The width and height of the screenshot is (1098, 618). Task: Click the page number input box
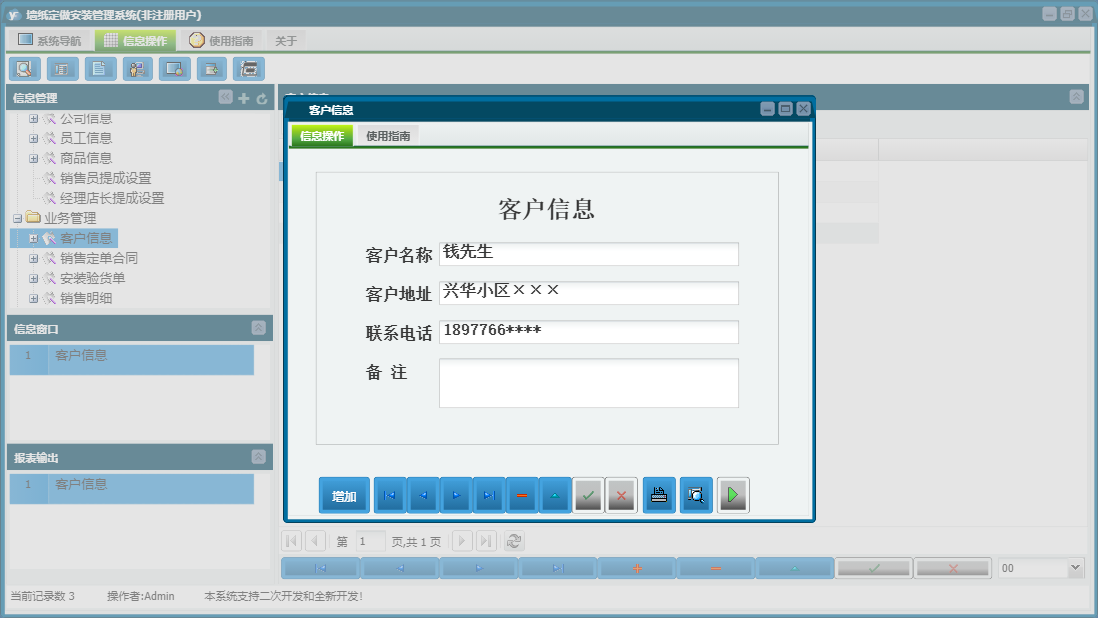pos(370,541)
